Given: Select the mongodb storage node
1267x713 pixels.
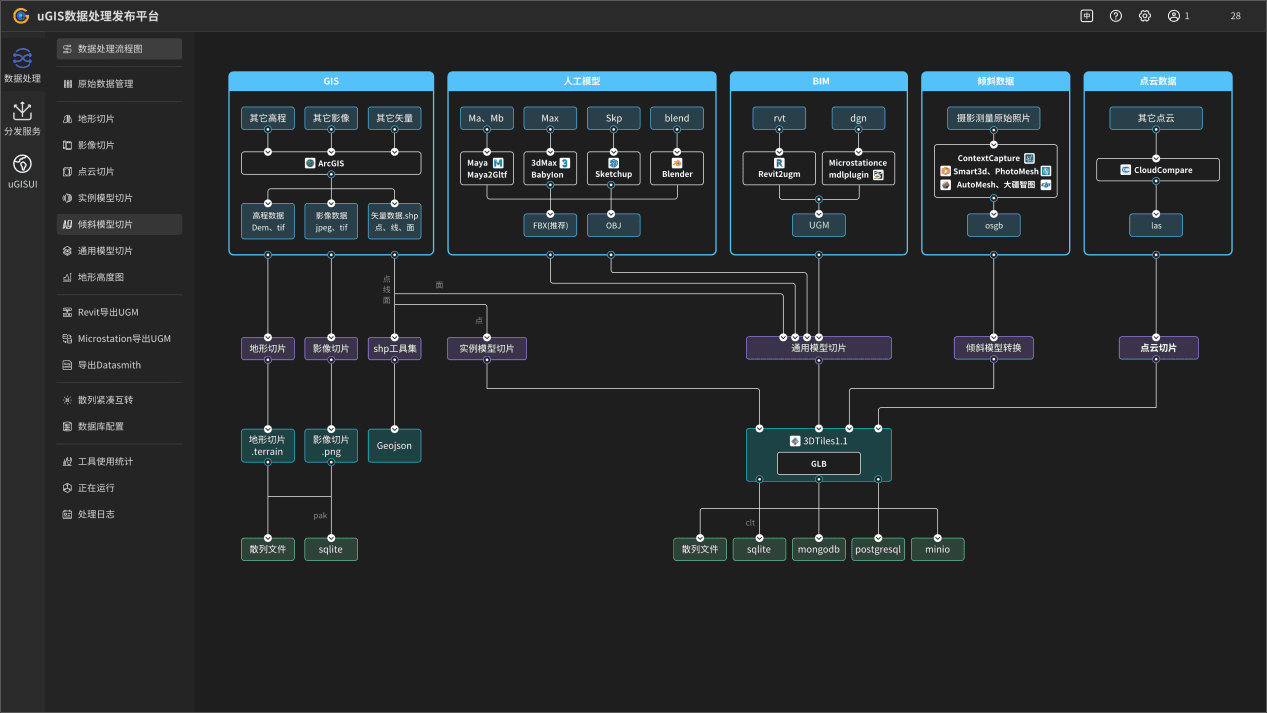Looking at the screenshot, I should click(x=819, y=549).
